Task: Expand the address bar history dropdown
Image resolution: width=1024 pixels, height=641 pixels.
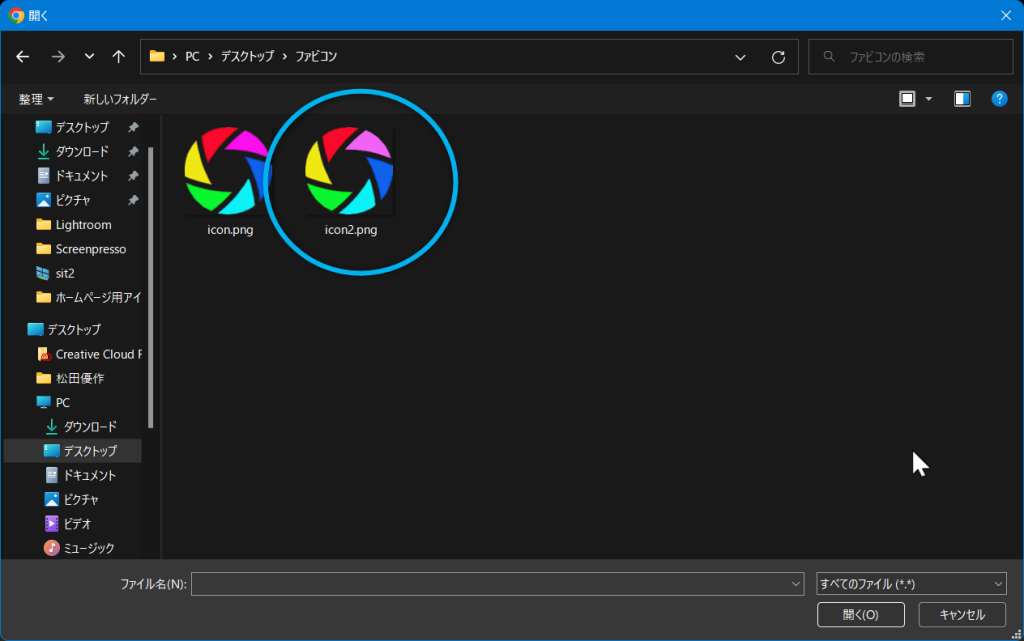Action: (x=740, y=57)
